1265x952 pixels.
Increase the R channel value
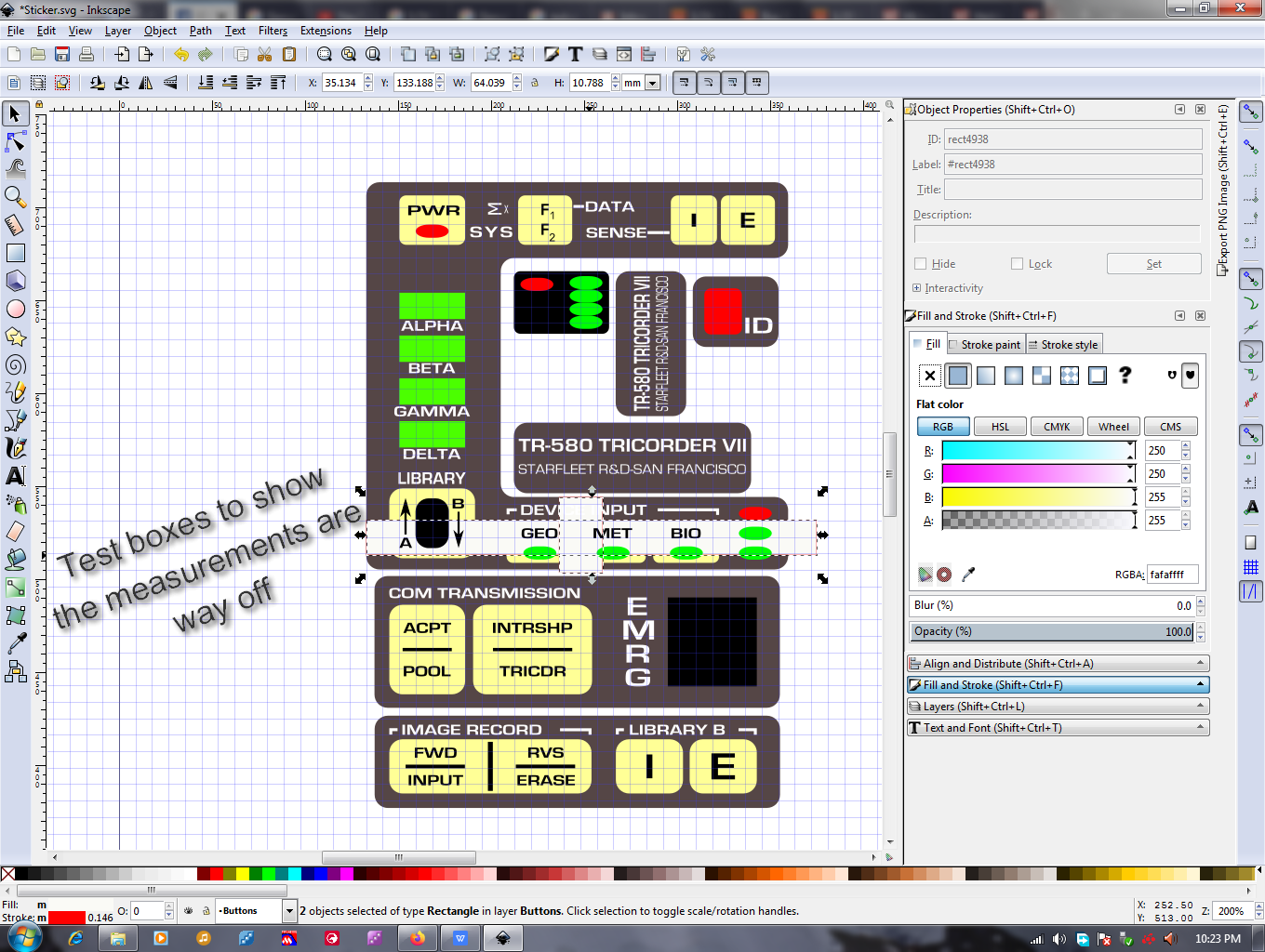click(1186, 446)
